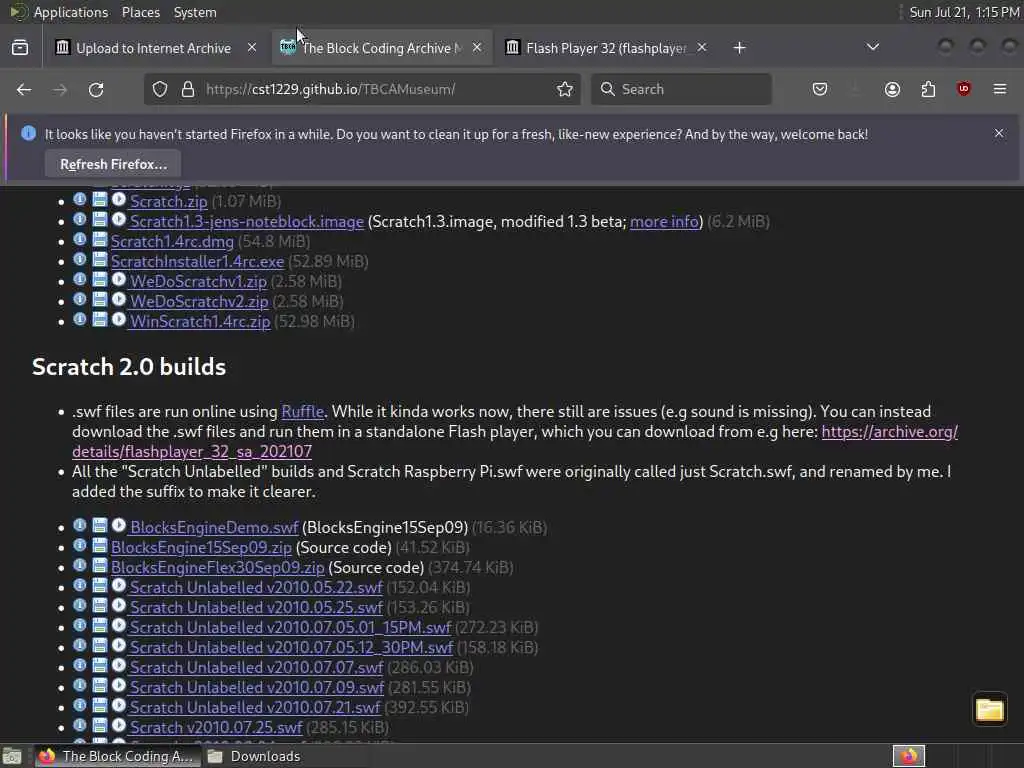
Task: Bookmark this page with star icon
Action: click(x=565, y=89)
